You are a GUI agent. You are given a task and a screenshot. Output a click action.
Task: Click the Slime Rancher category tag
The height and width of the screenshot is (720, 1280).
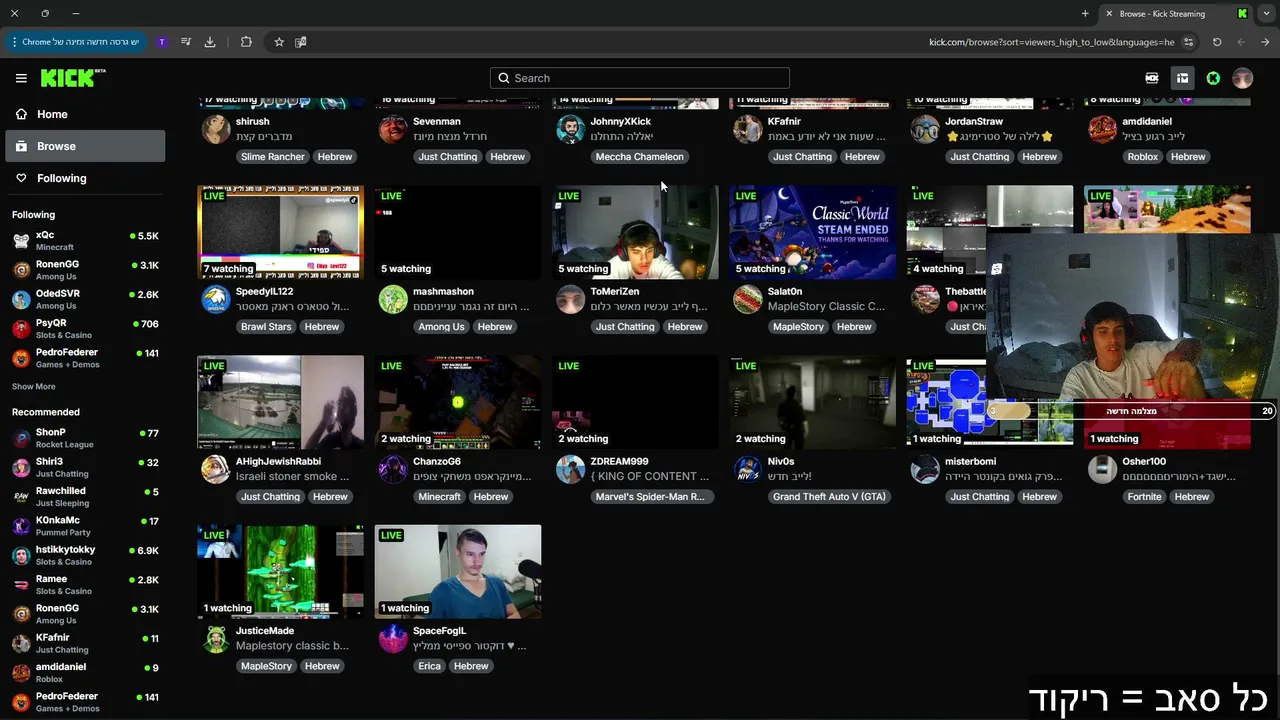272,157
